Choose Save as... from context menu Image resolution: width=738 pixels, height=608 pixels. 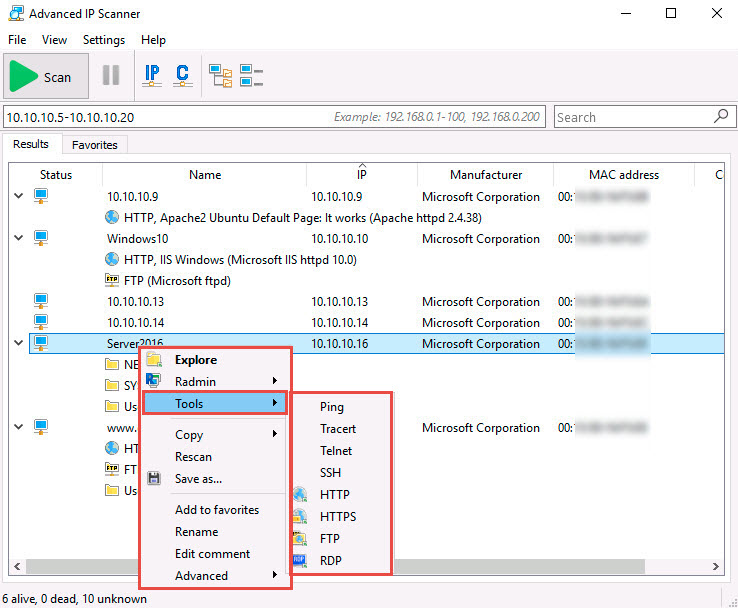(214, 479)
